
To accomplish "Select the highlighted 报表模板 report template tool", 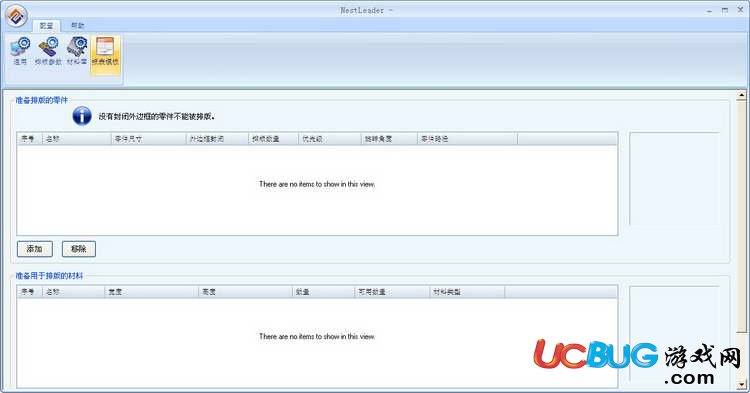I will pos(105,54).
